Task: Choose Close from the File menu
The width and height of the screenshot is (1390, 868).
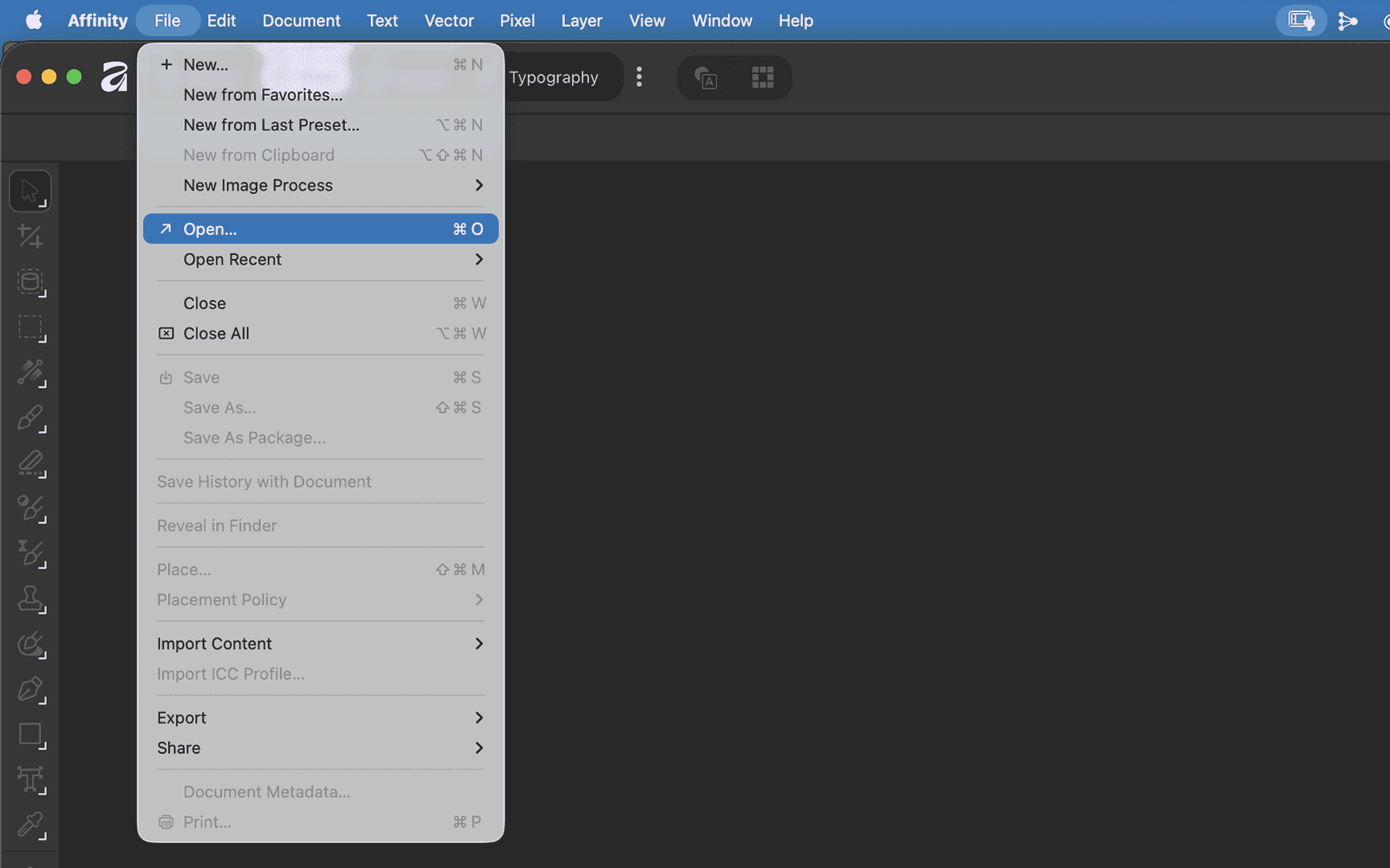Action: [321, 303]
